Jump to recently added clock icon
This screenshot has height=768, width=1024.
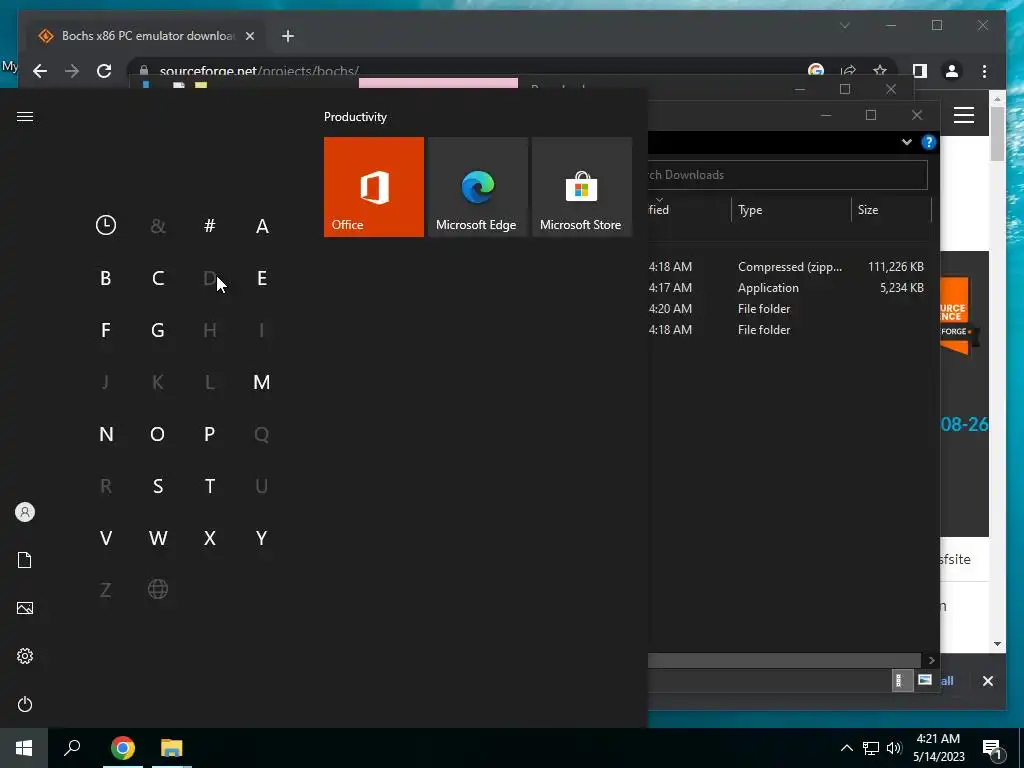106,225
